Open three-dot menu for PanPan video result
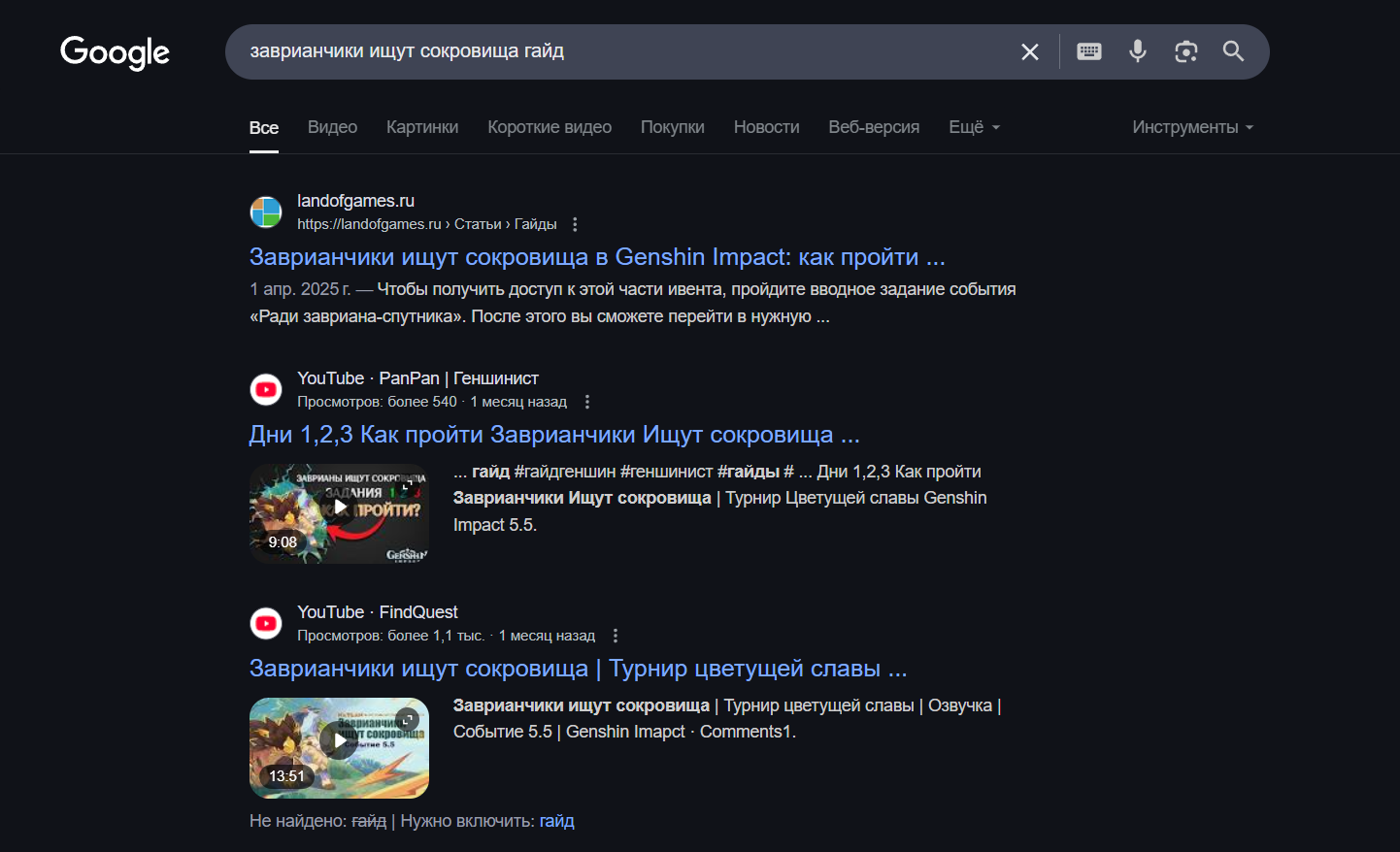 [587, 402]
